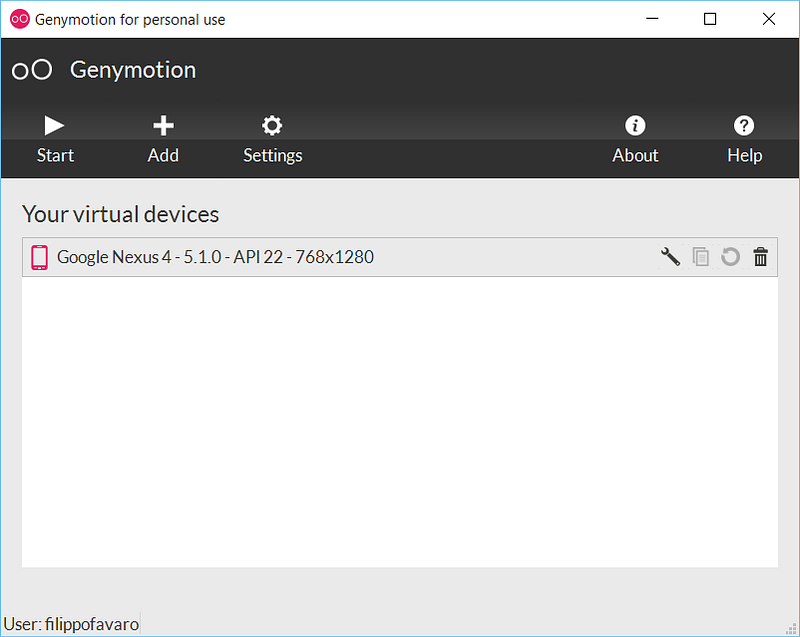Click the Genymotion title bar app icon
The height and width of the screenshot is (637, 800).
(x=20, y=19)
